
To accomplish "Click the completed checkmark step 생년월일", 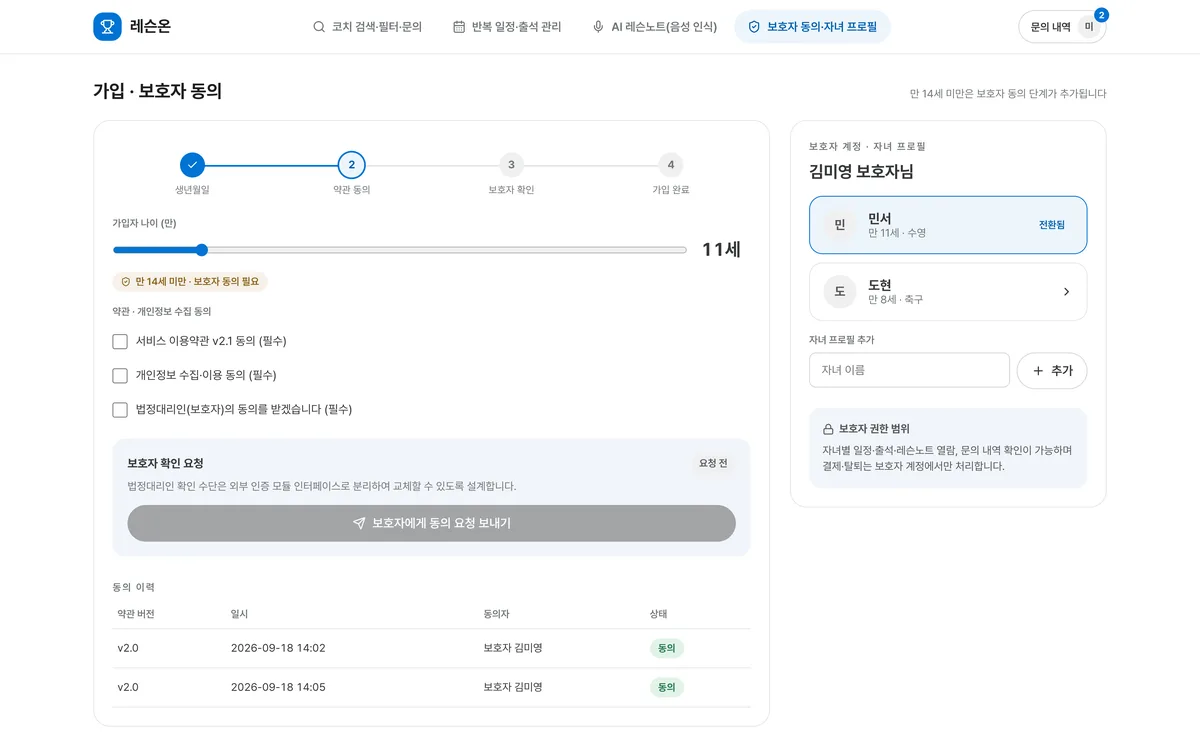I will pyautogui.click(x=192, y=165).
